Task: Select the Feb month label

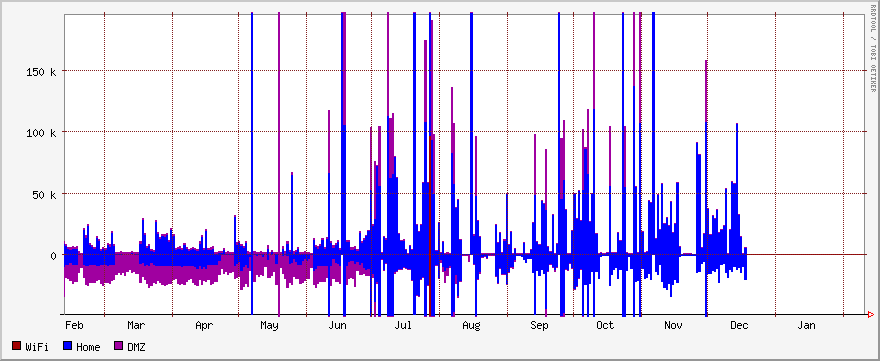Action: (x=75, y=325)
